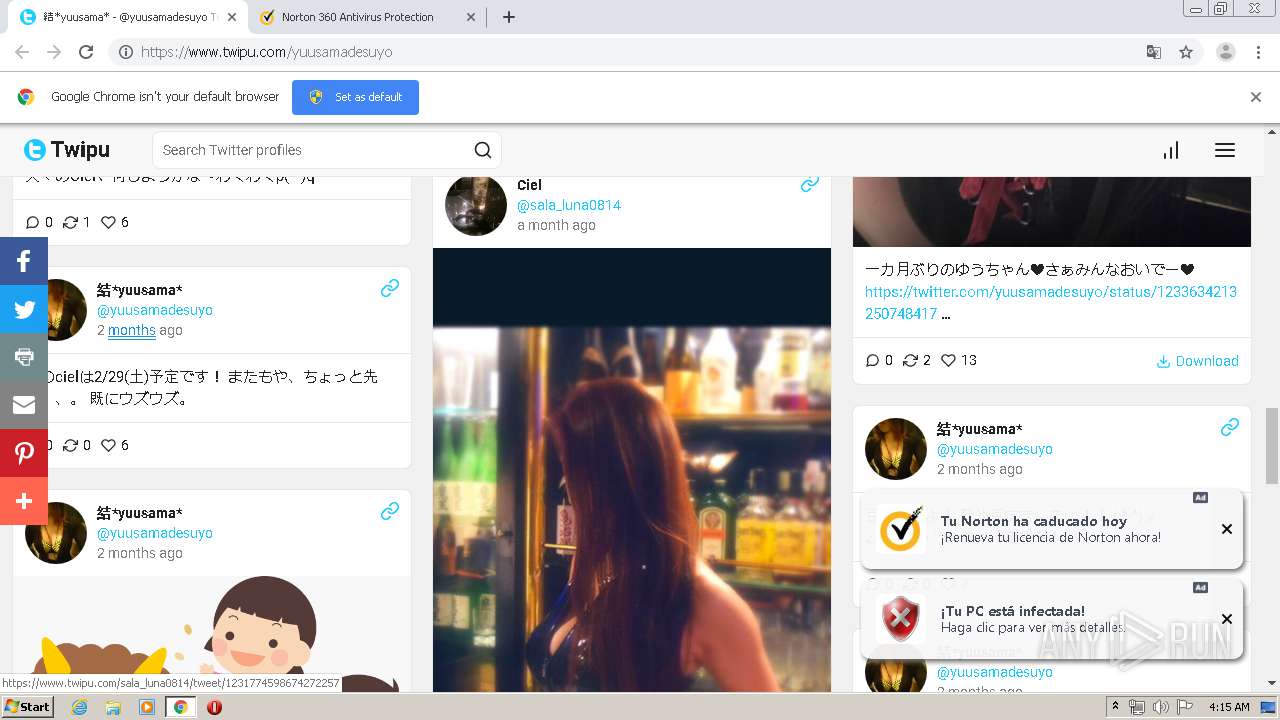Click yuusama avatar on 2/29 tweet
The image size is (1280, 720).
click(66, 310)
